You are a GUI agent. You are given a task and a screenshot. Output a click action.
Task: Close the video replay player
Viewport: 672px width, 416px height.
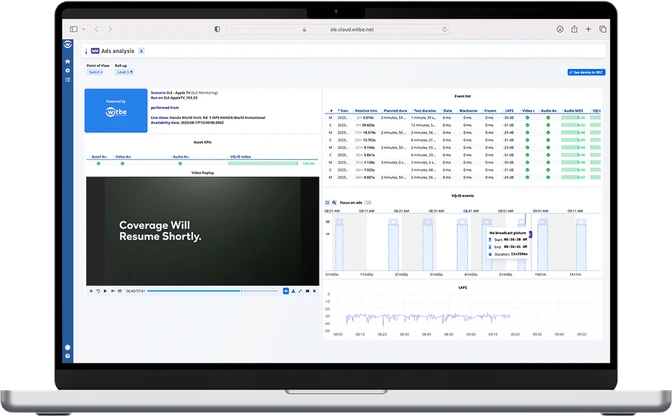tap(314, 291)
